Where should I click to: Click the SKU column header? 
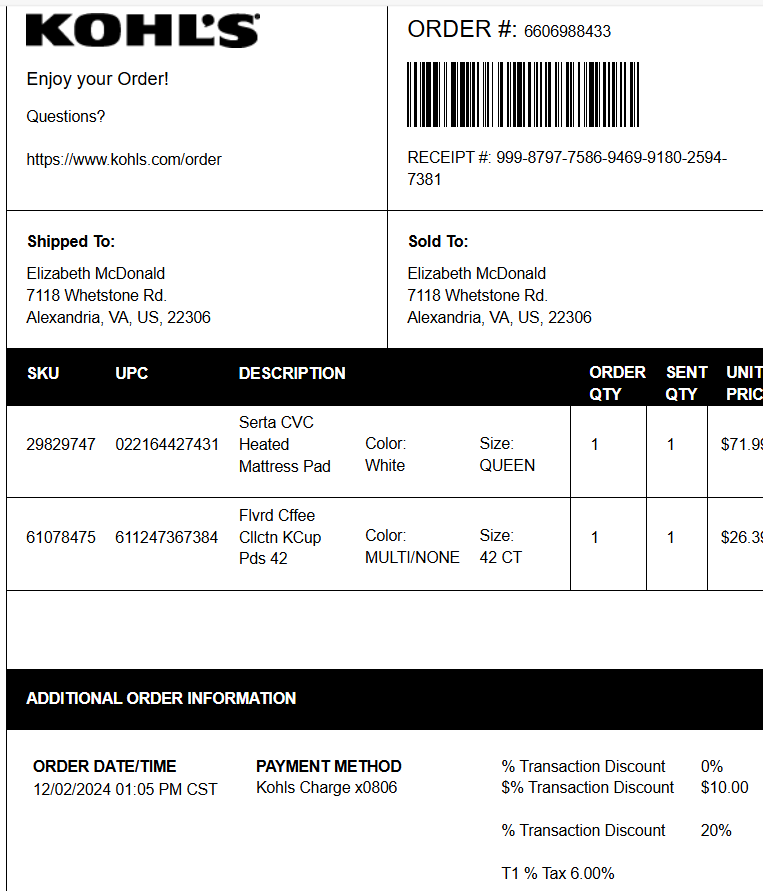click(x=43, y=373)
